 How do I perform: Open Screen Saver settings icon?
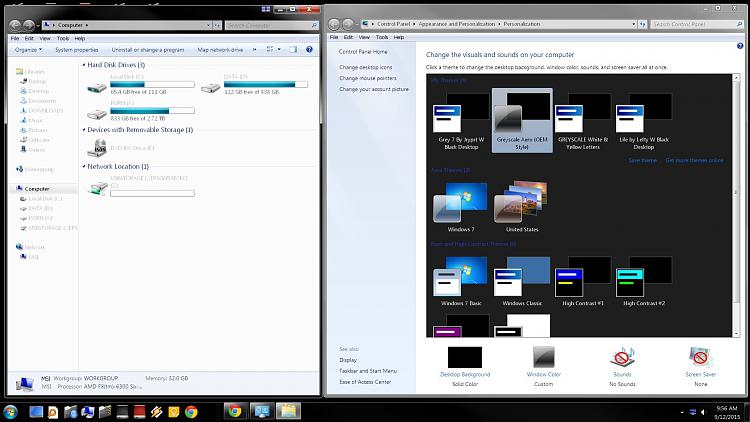point(701,357)
